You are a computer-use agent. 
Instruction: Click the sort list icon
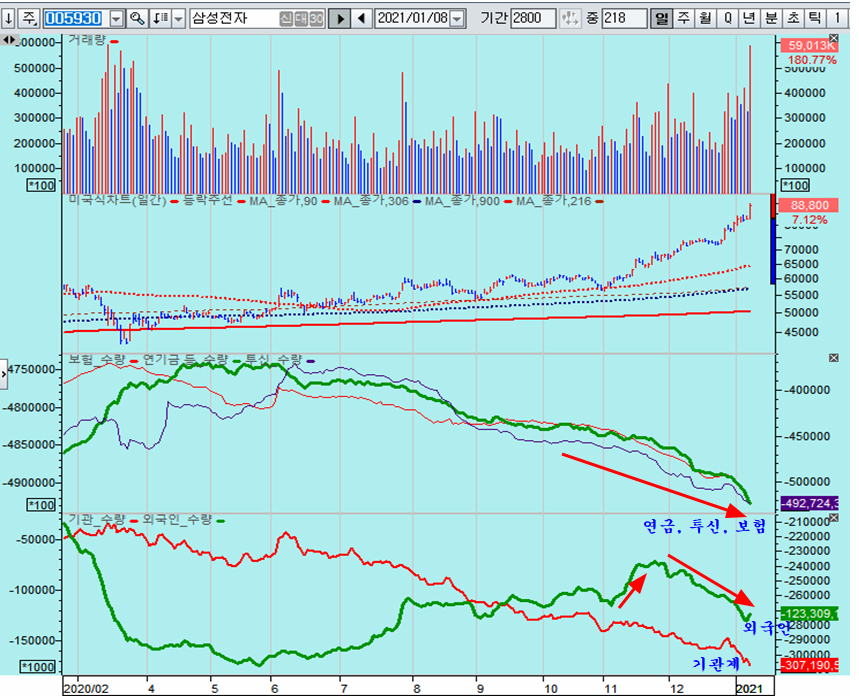tap(160, 19)
